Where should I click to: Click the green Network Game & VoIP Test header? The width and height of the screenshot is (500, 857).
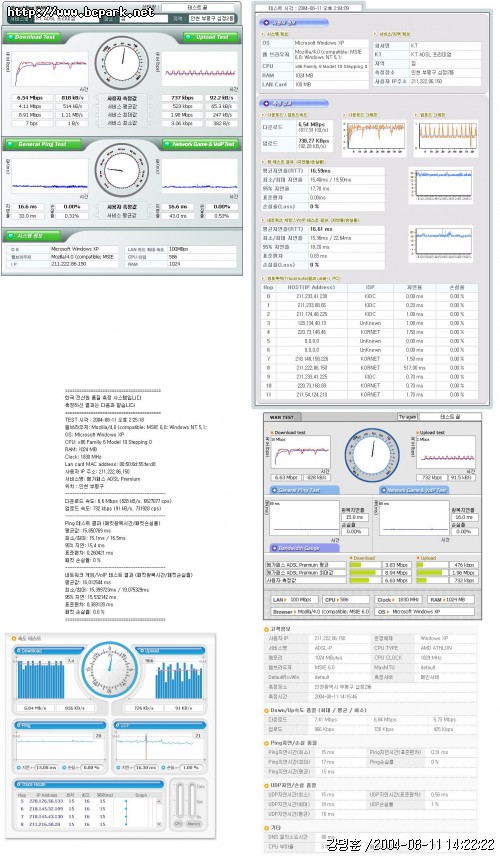pos(200,144)
